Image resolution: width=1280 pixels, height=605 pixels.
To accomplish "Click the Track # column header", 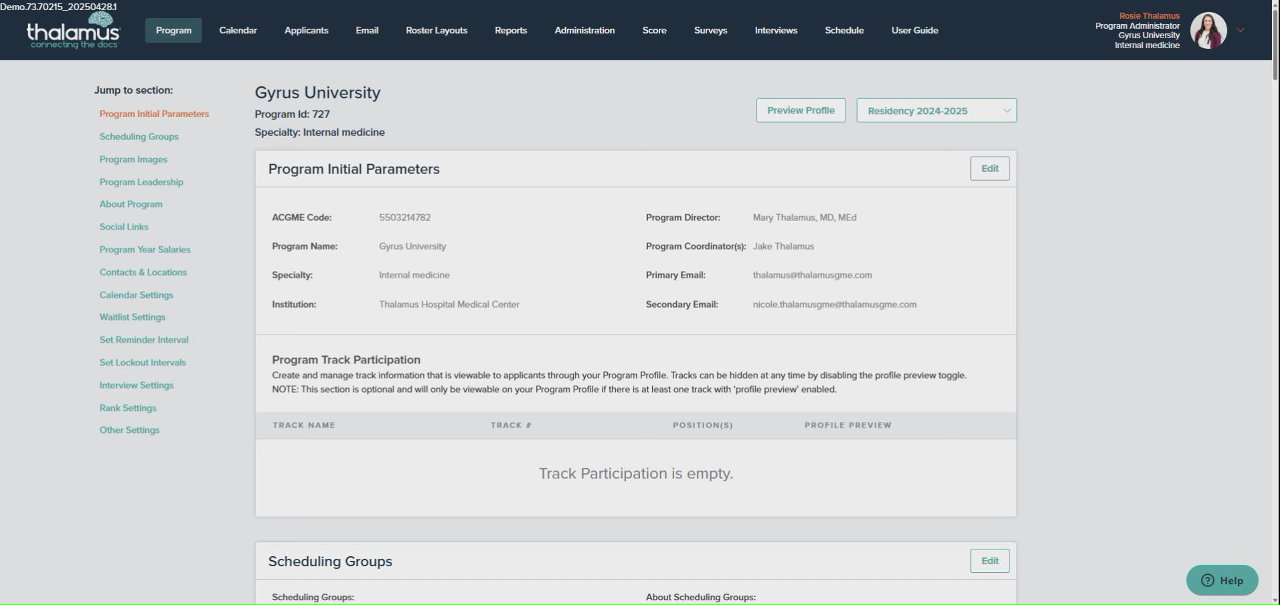I will 511,425.
